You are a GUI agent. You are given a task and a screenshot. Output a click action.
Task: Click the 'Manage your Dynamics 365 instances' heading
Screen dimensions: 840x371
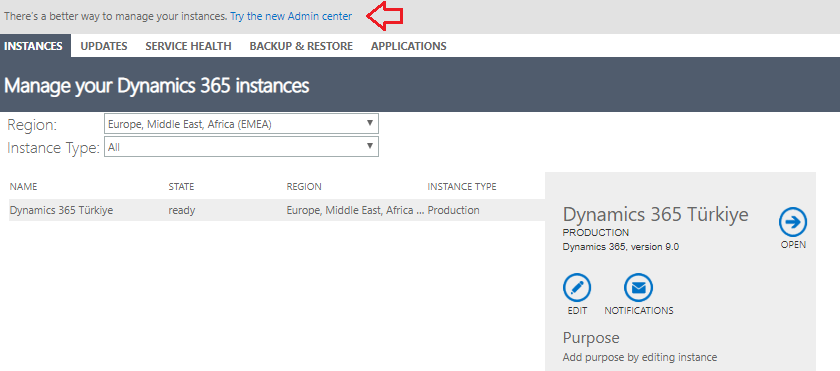[x=156, y=85]
